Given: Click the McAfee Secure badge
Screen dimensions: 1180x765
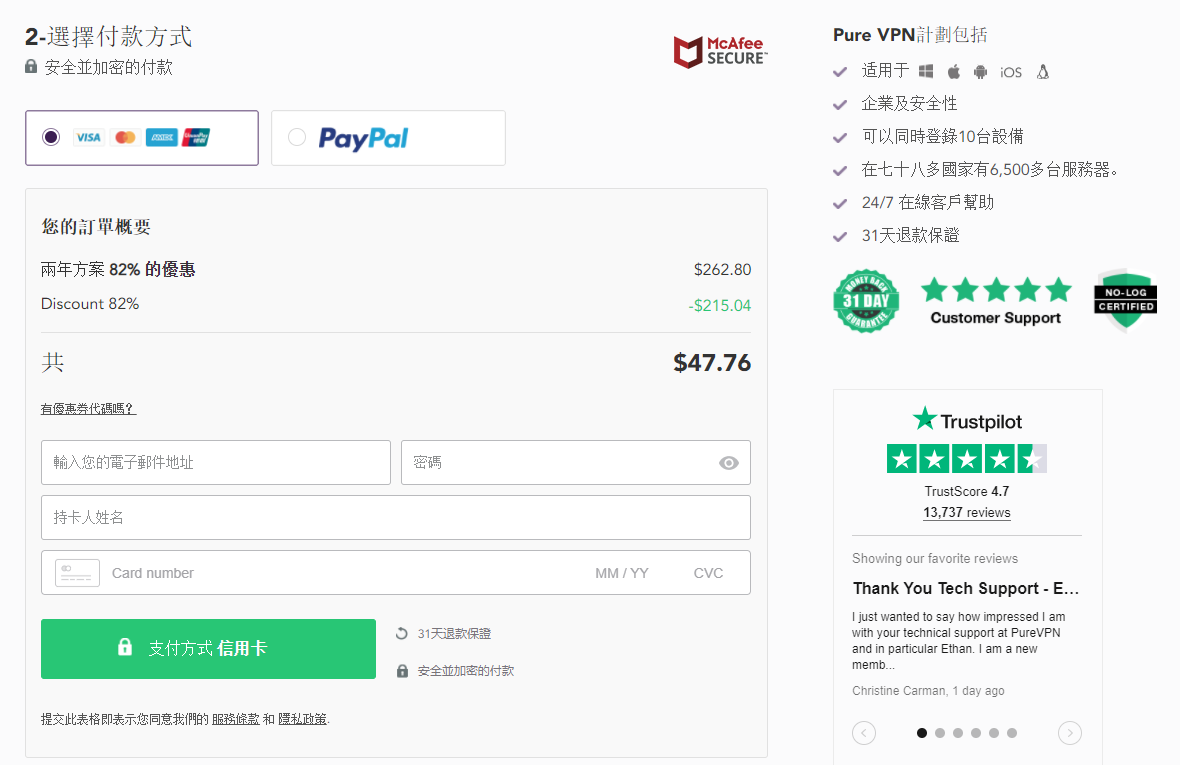Looking at the screenshot, I should click(720, 52).
